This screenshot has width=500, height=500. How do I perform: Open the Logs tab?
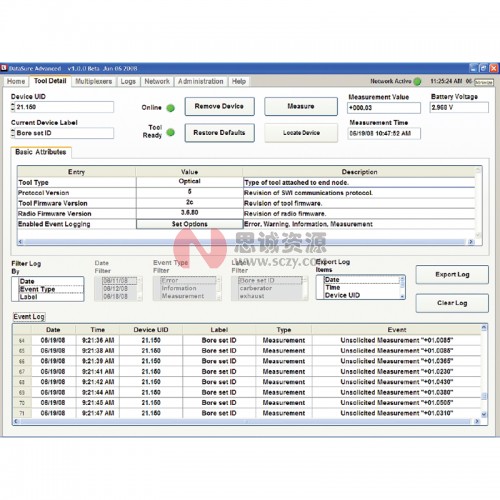pyautogui.click(x=128, y=81)
